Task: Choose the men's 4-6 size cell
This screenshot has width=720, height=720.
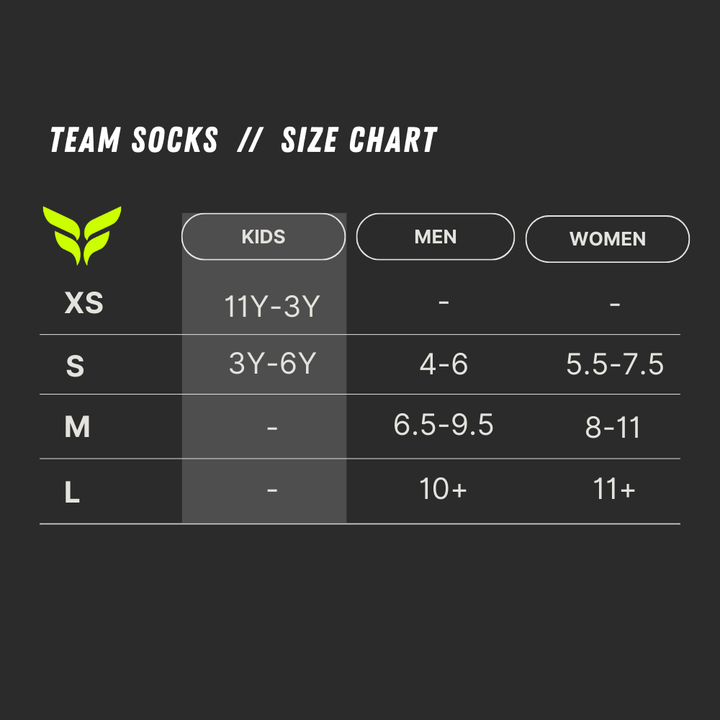Action: [444, 364]
